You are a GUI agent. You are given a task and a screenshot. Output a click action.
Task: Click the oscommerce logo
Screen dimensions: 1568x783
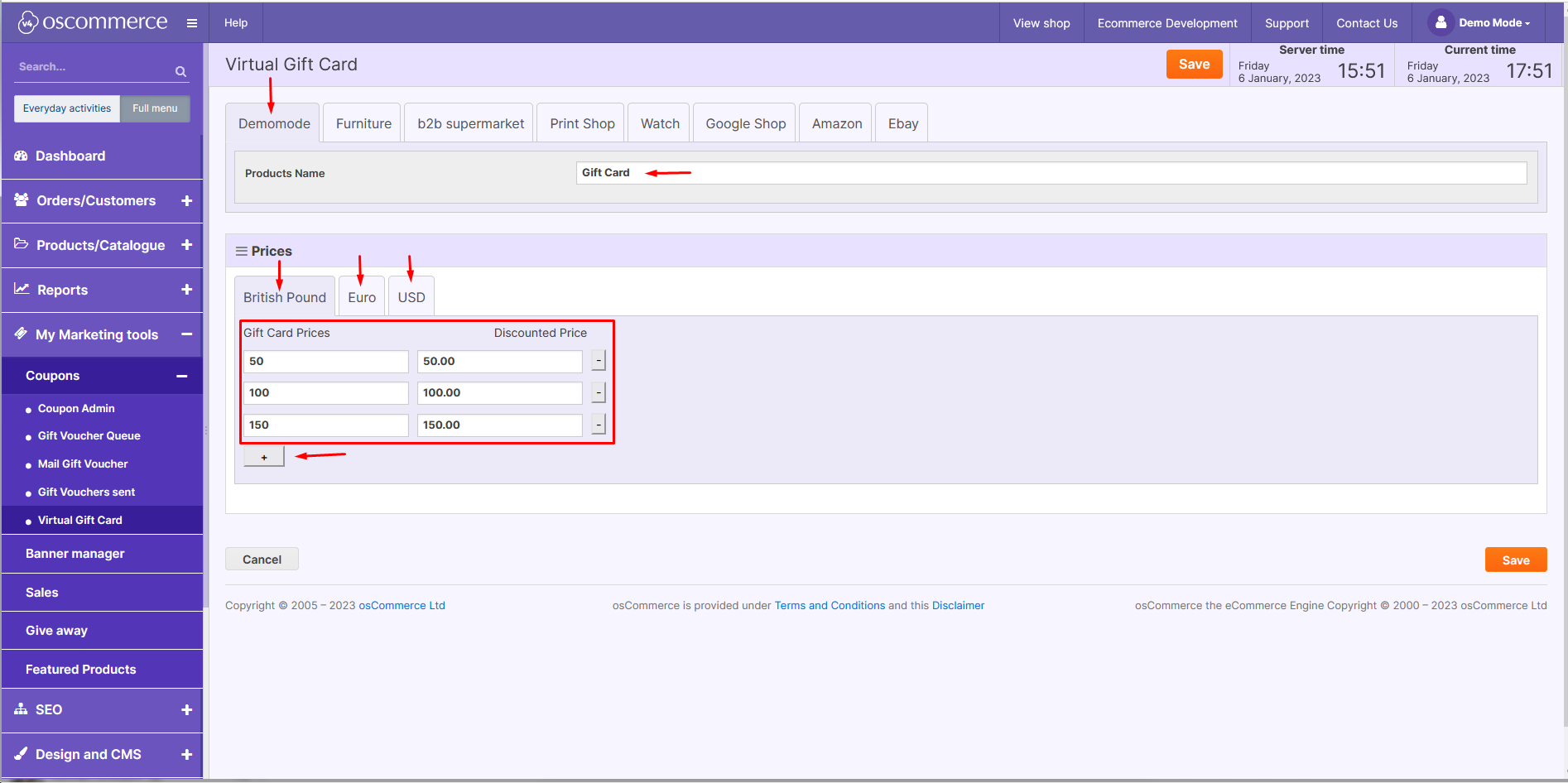(x=93, y=22)
